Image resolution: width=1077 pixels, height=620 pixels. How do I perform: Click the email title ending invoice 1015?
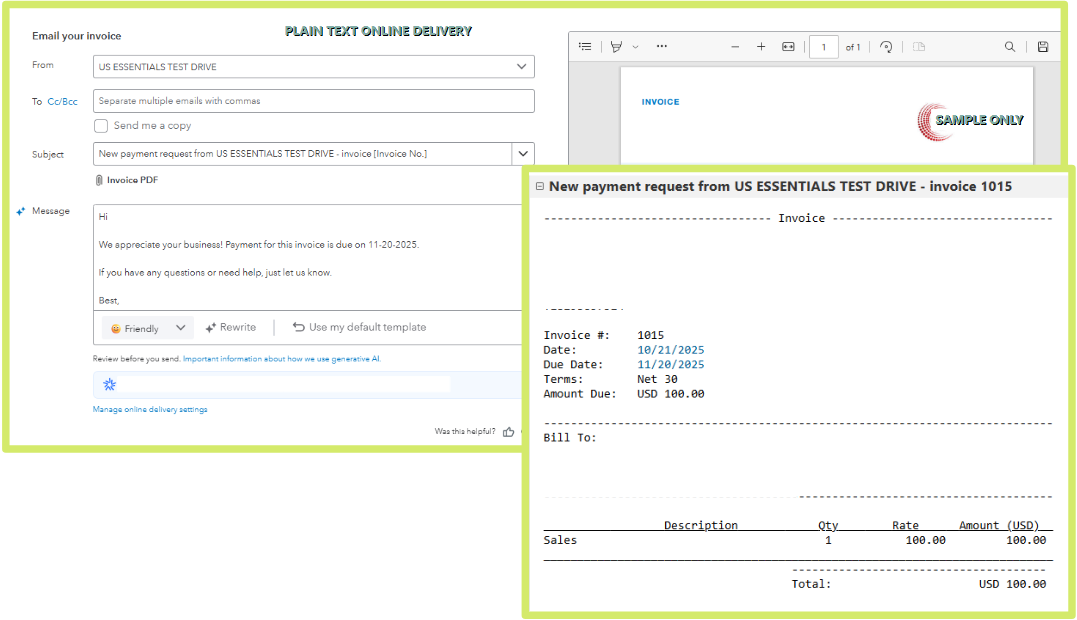point(780,186)
